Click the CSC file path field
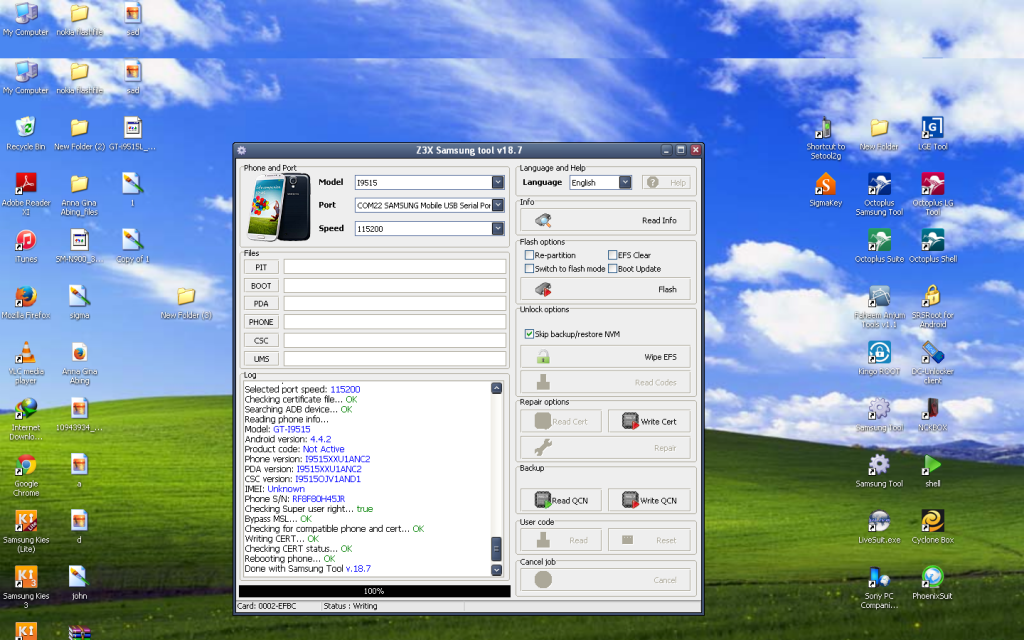The image size is (1024, 640). [394, 340]
